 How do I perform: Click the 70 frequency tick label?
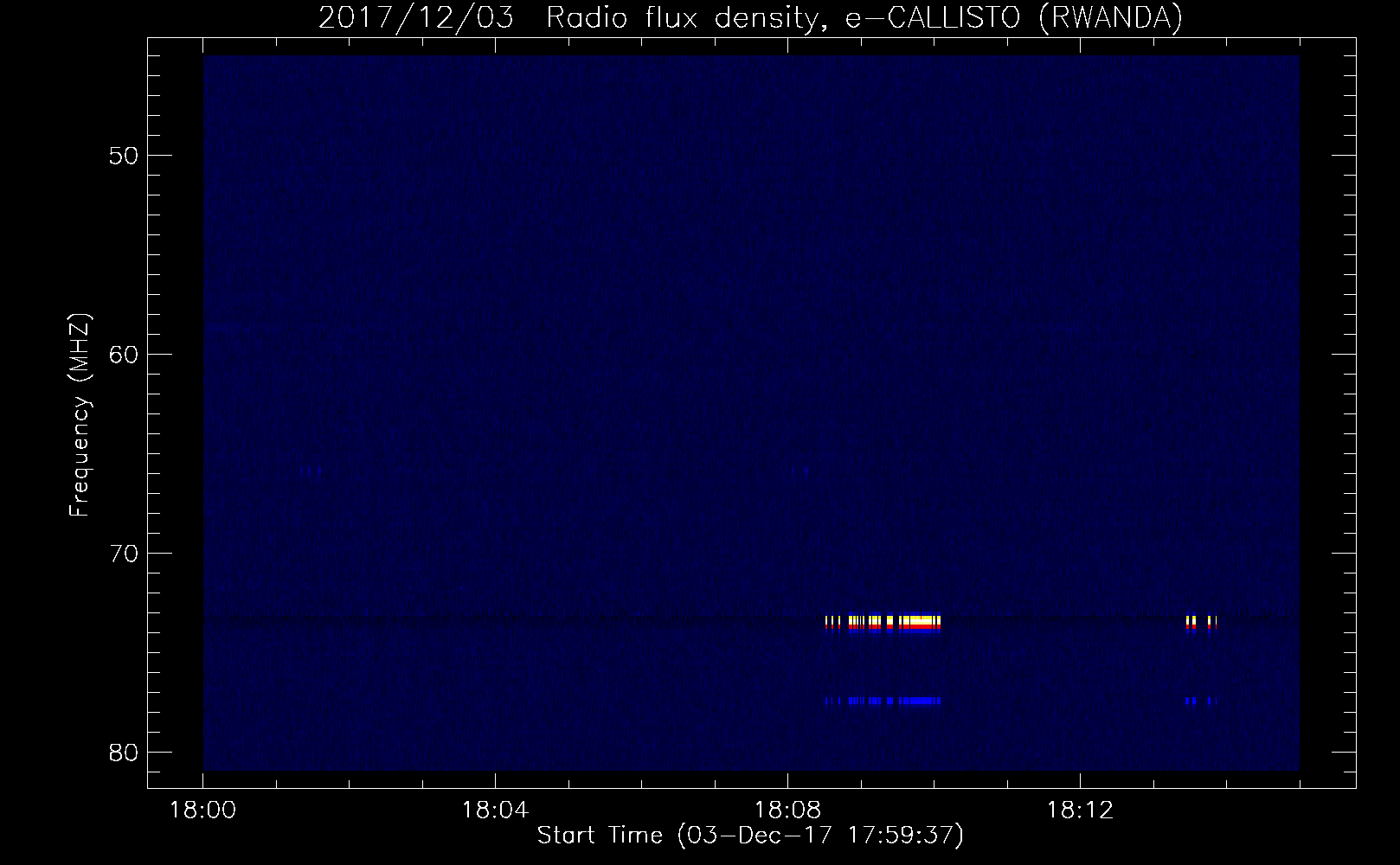[122, 553]
